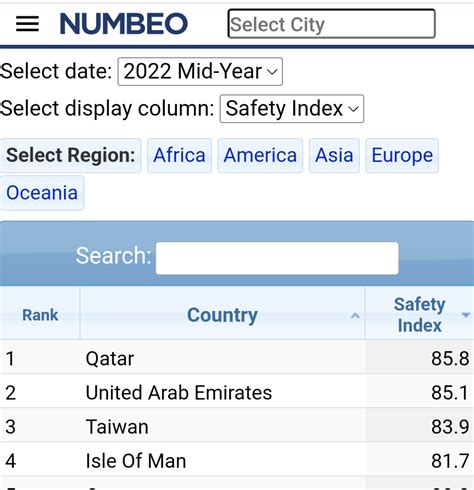Open the date dropdown showing 2022 Mid-Year
This screenshot has height=490, width=474.
[x=200, y=71]
